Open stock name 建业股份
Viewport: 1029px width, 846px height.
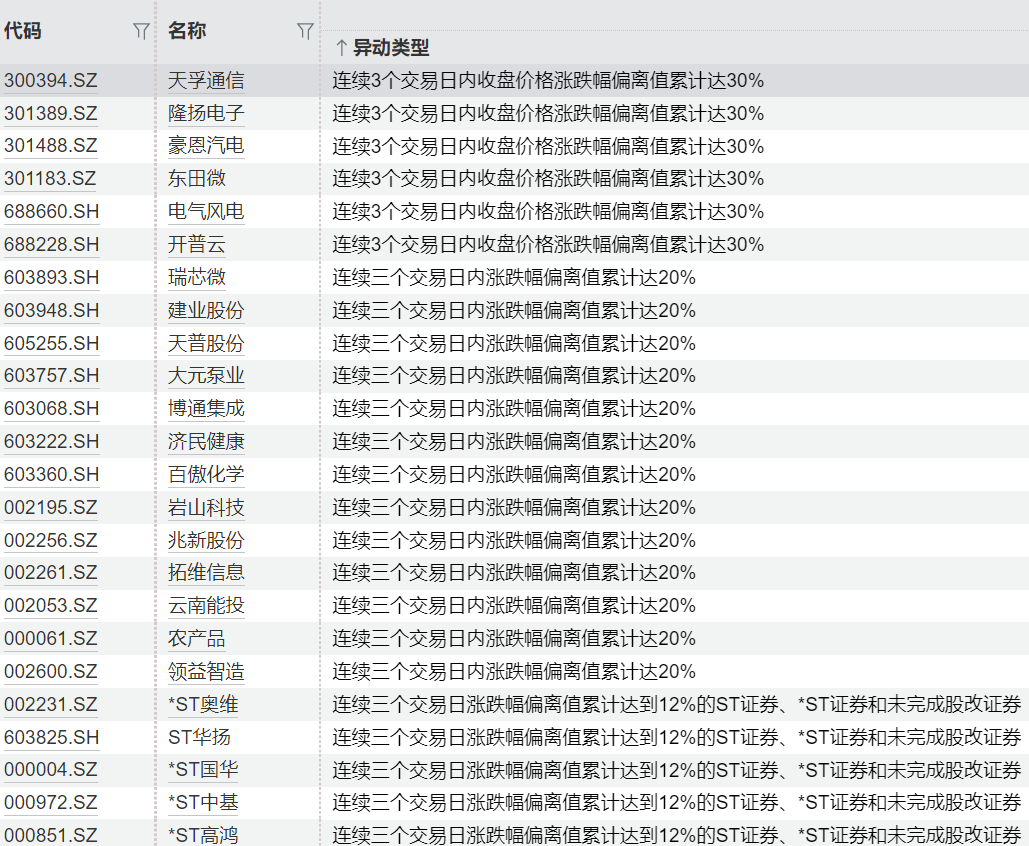pyautogui.click(x=206, y=310)
